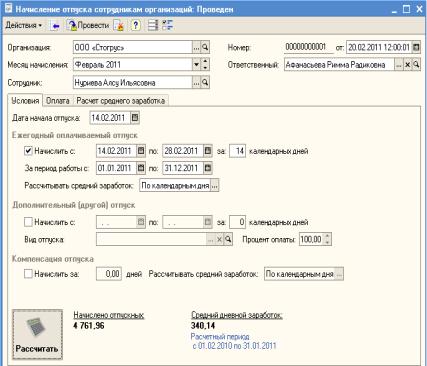The image size is (427, 366).
Task: Click the Расчетный период link
Action: click(220, 337)
